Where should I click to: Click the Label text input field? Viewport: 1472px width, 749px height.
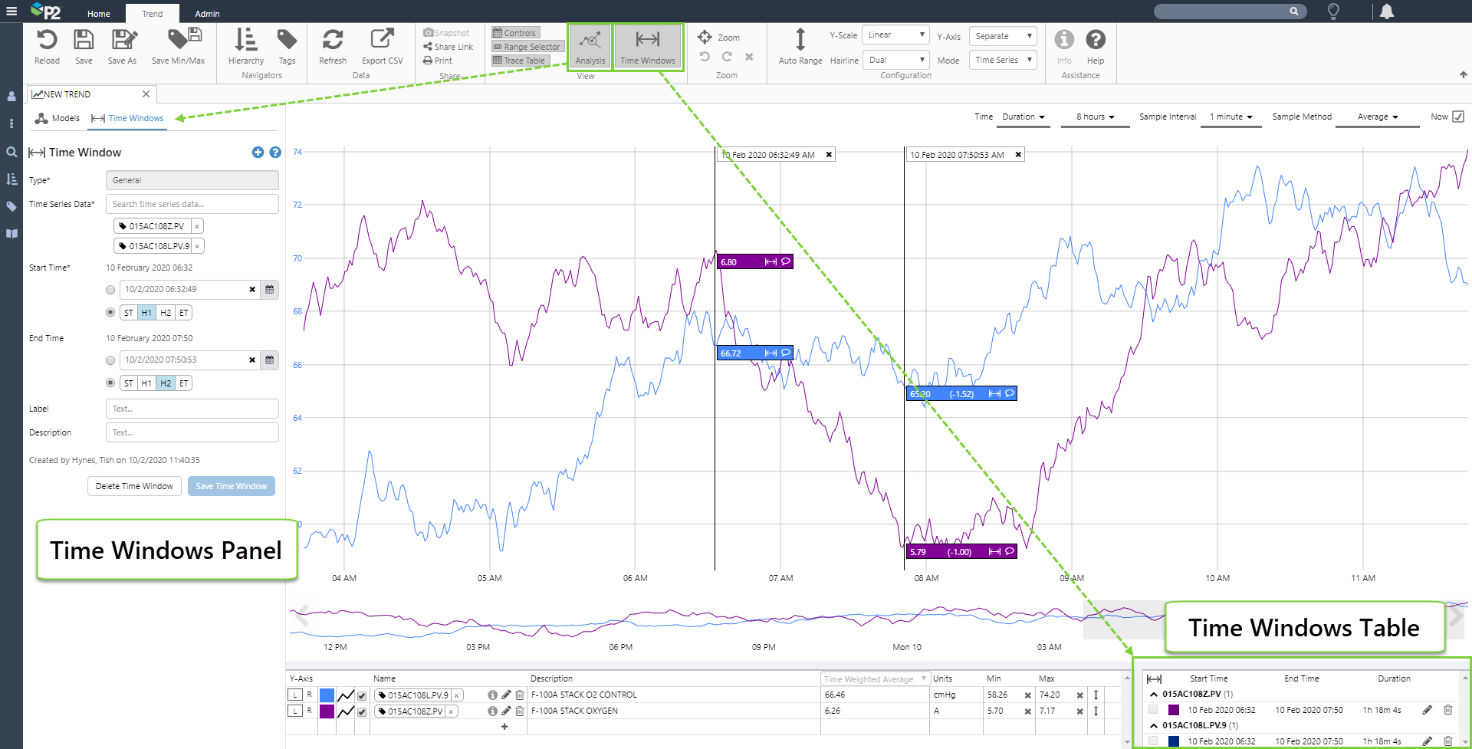pos(192,409)
